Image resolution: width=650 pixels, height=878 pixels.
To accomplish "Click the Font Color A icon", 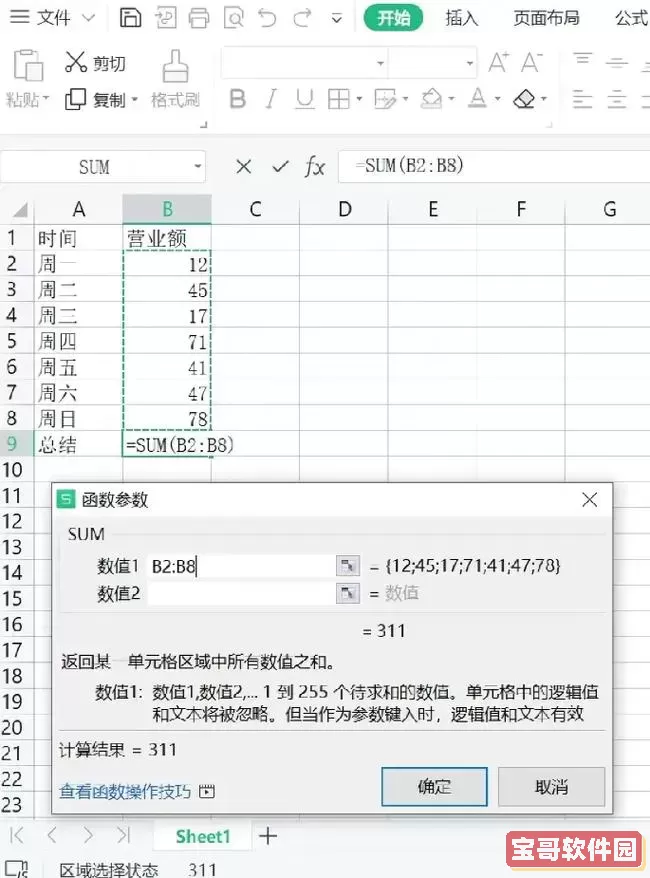I will [x=477, y=99].
